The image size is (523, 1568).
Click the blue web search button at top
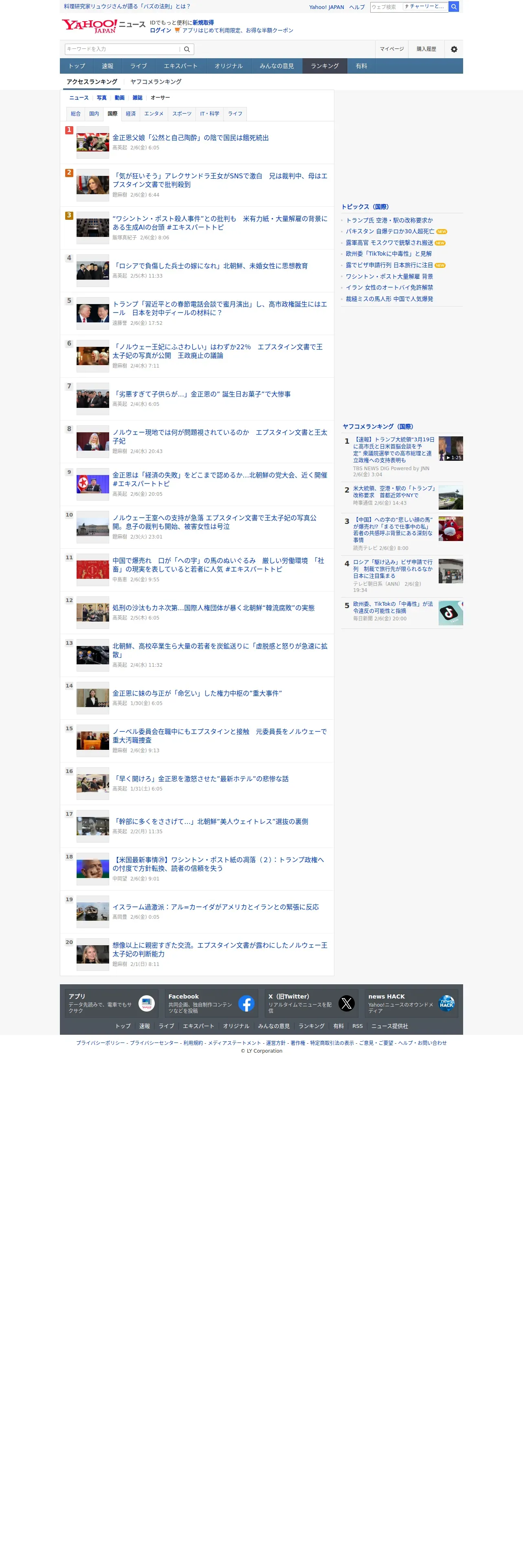(x=454, y=7)
